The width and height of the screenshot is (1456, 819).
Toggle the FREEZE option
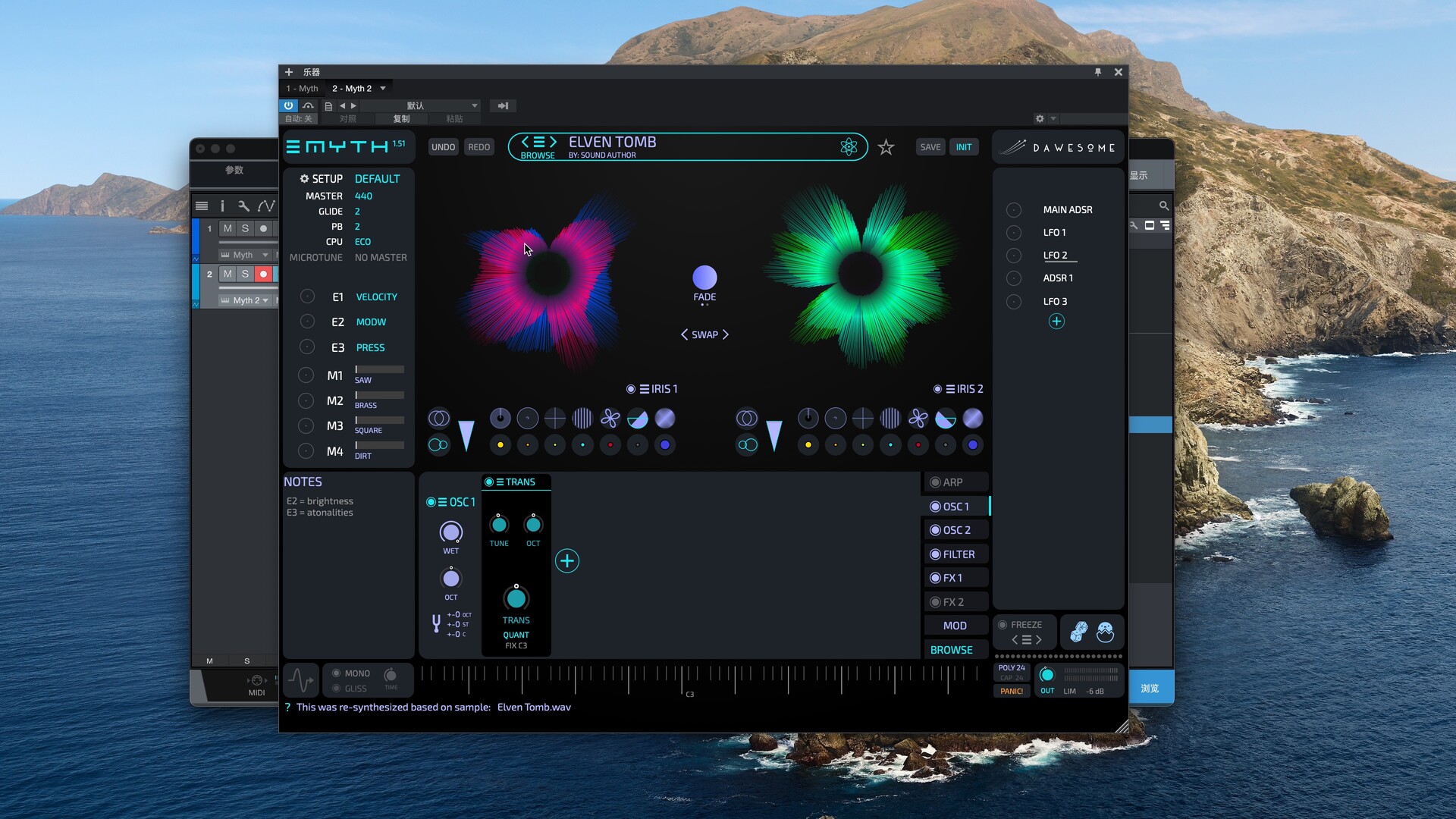[x=1003, y=625]
